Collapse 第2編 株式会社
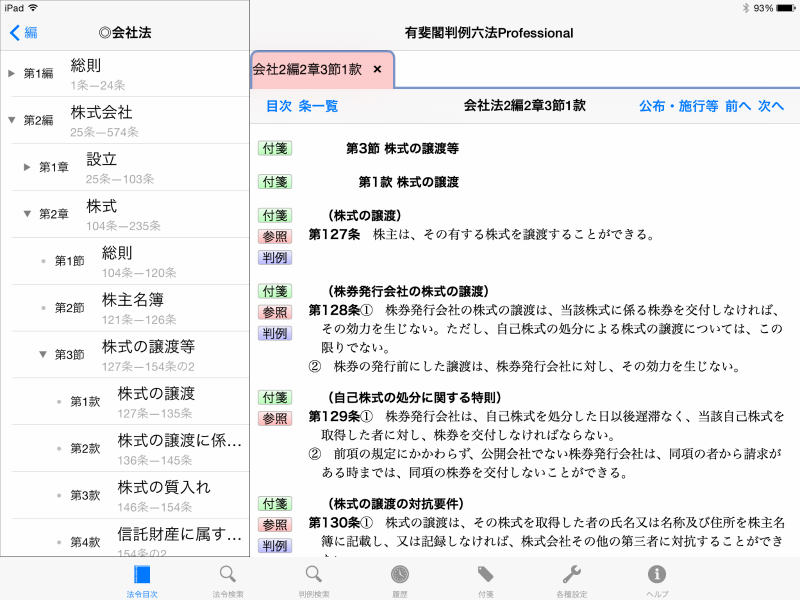The width and height of the screenshot is (800, 600). click(x=12, y=120)
